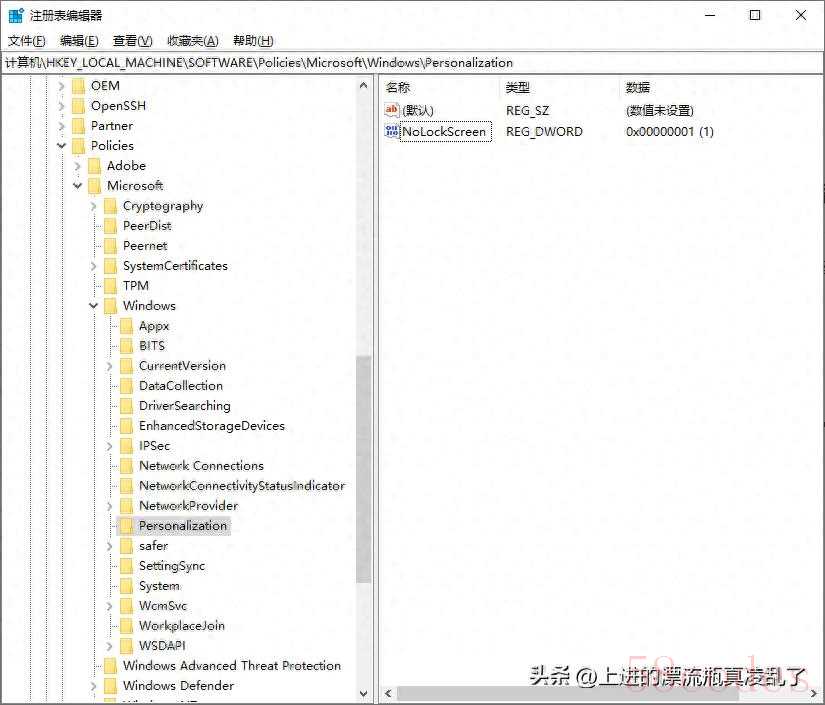Select the Windows Advanced Threat Protection key
This screenshot has height=705, width=825.
pos(232,666)
